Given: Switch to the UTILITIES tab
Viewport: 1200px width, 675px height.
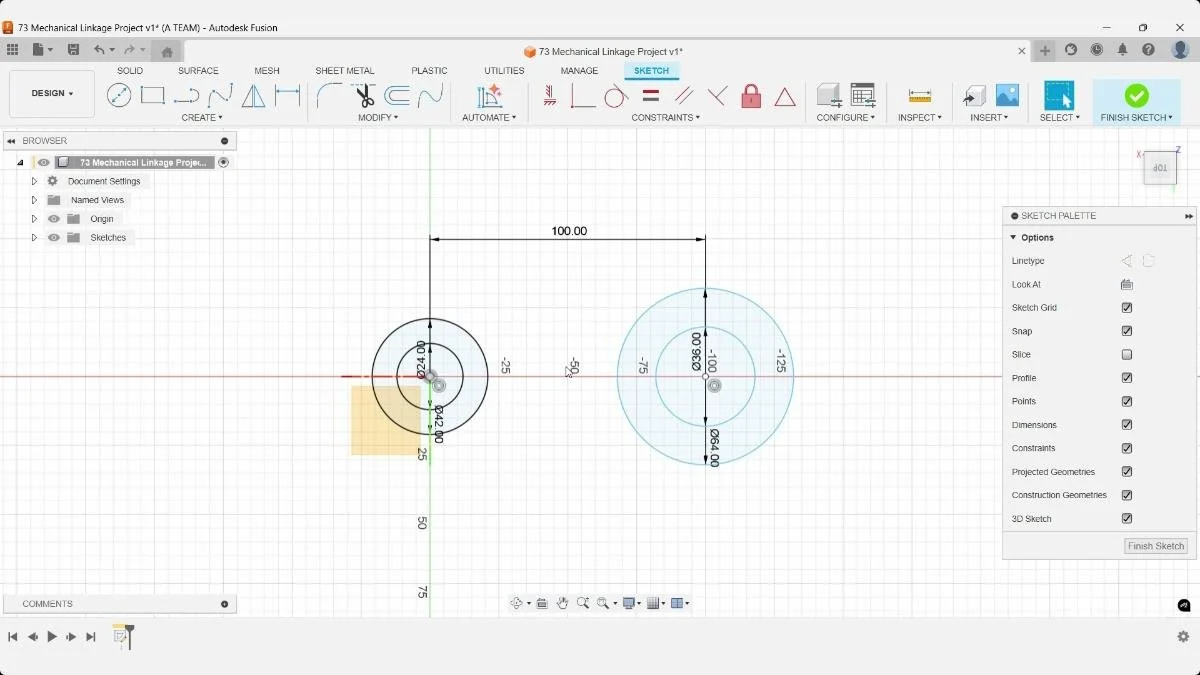Looking at the screenshot, I should click(504, 71).
